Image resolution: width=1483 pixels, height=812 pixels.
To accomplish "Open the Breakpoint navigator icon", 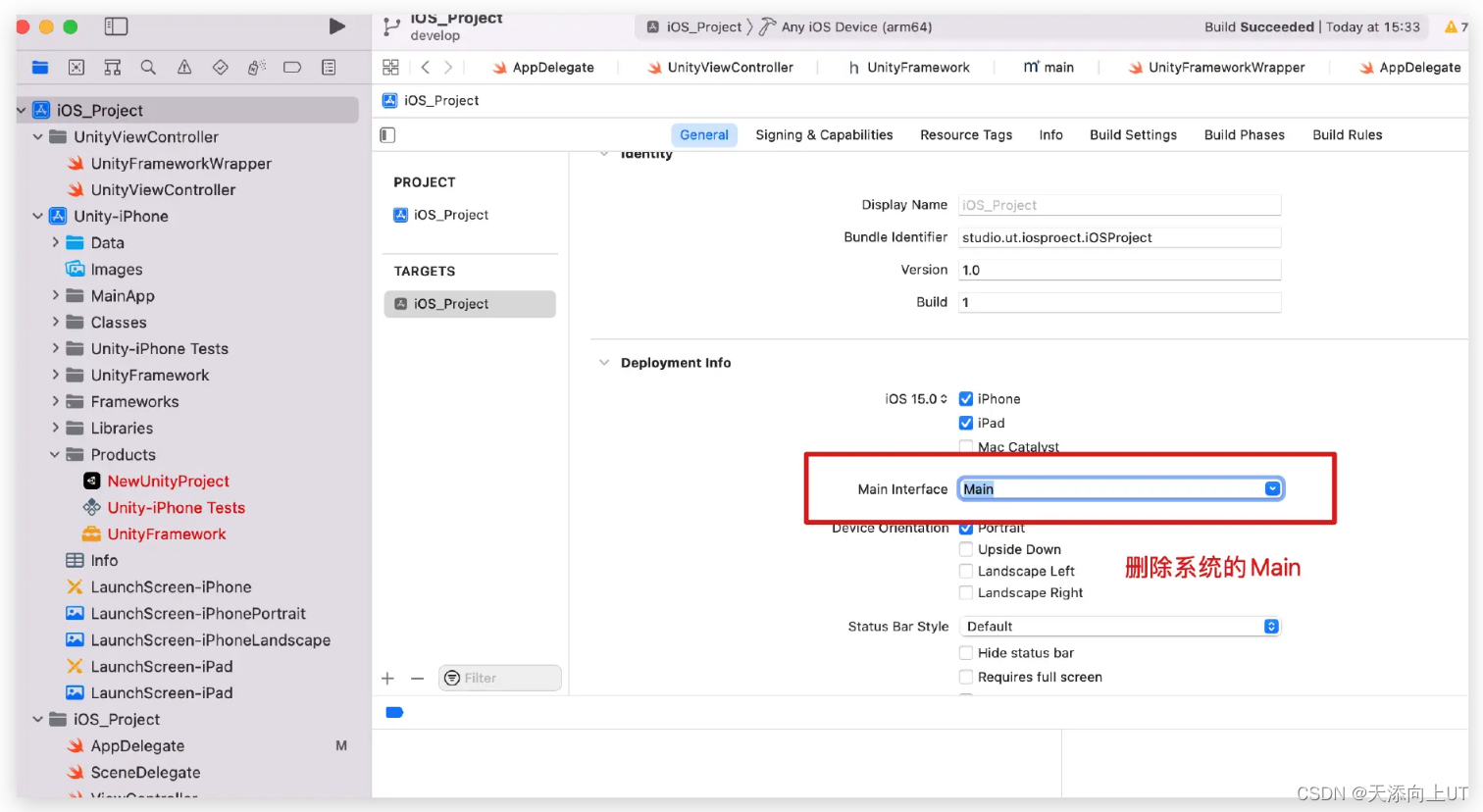I will pyautogui.click(x=292, y=67).
